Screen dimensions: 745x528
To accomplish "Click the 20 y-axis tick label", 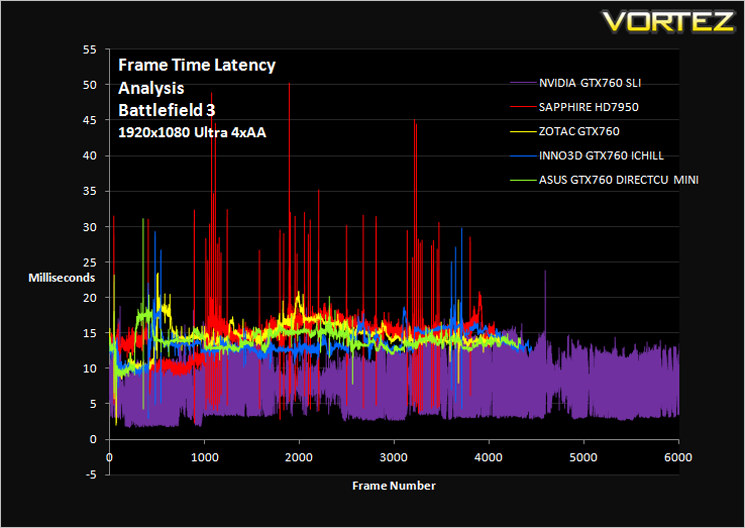I will [x=89, y=298].
